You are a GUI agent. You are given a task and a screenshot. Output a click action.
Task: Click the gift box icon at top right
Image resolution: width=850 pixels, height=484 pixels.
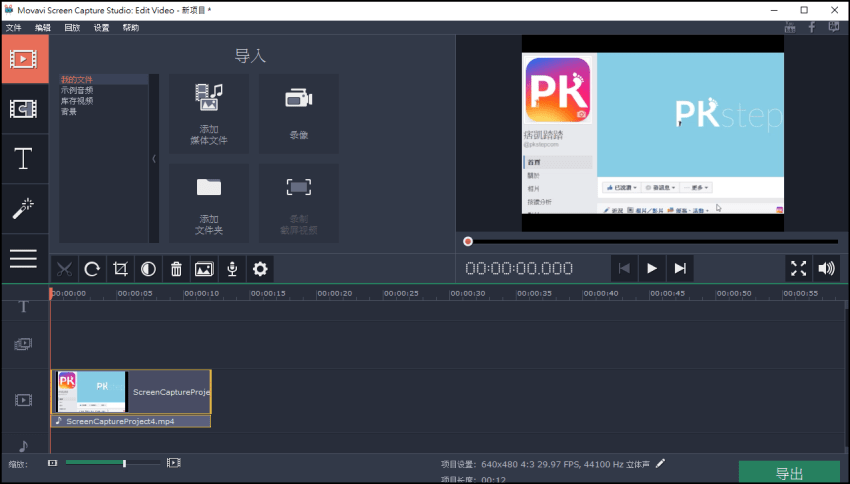790,27
